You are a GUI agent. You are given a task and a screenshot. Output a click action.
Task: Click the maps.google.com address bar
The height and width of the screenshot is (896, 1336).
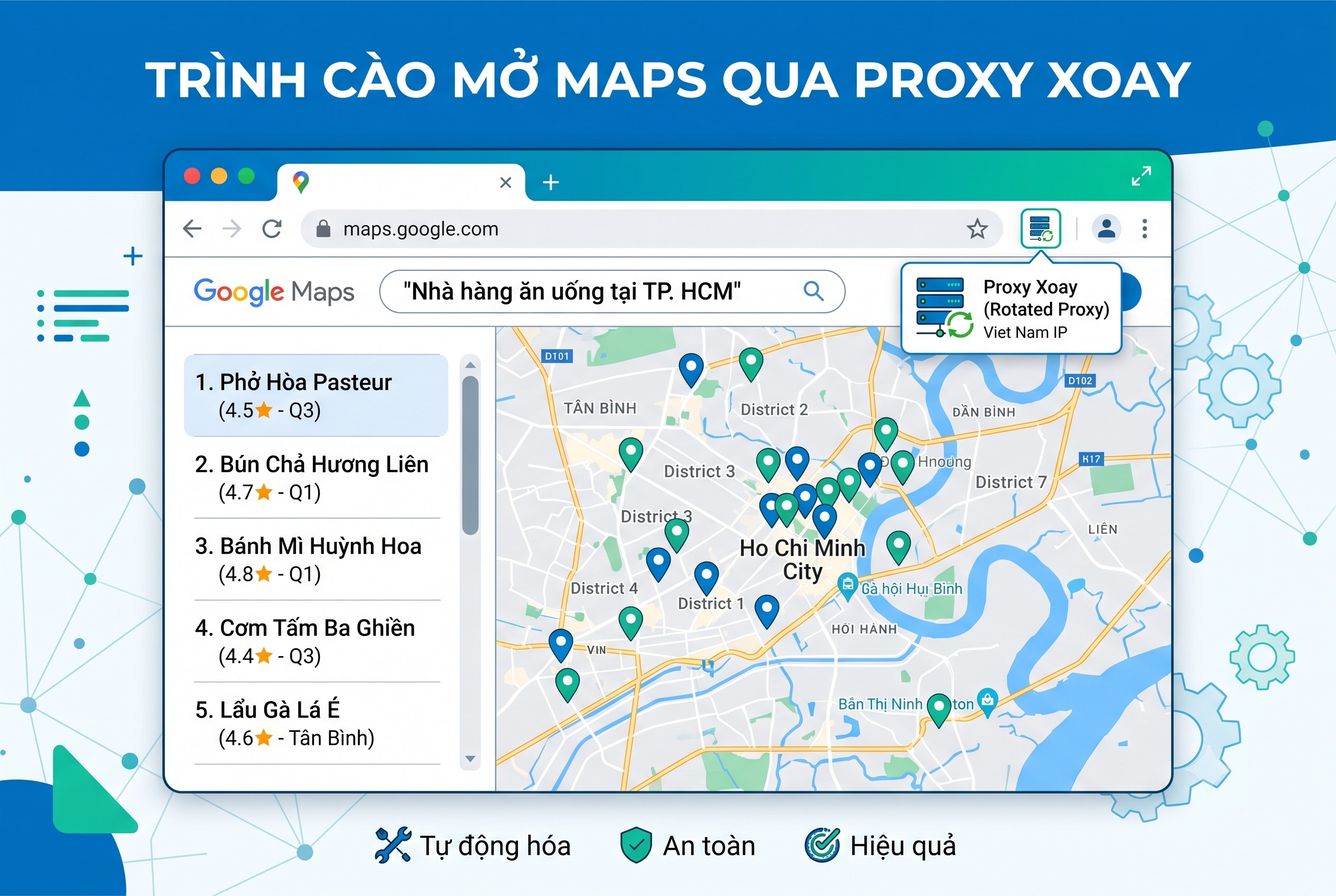click(x=652, y=229)
